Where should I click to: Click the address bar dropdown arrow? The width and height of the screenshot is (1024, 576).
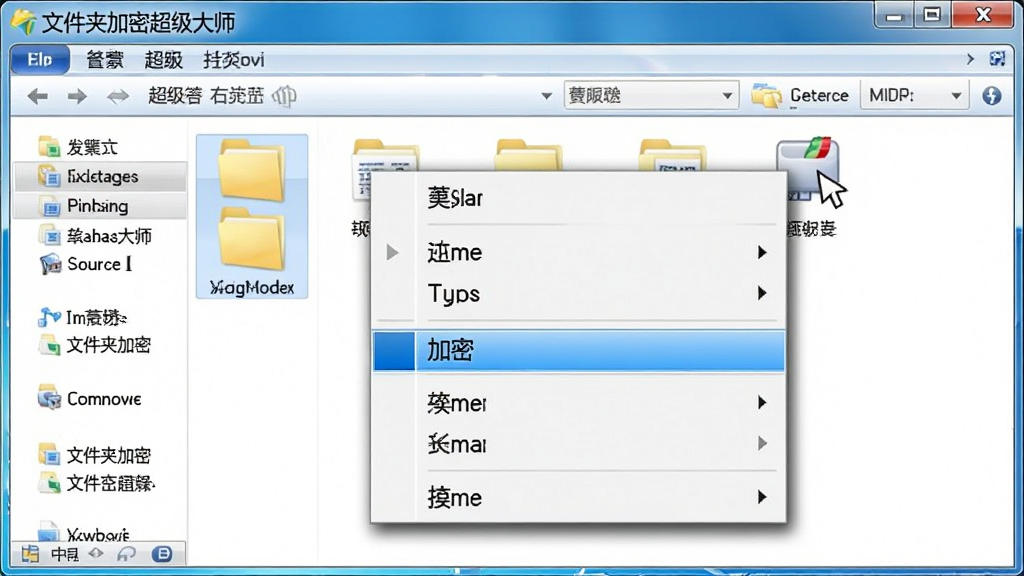(547, 97)
